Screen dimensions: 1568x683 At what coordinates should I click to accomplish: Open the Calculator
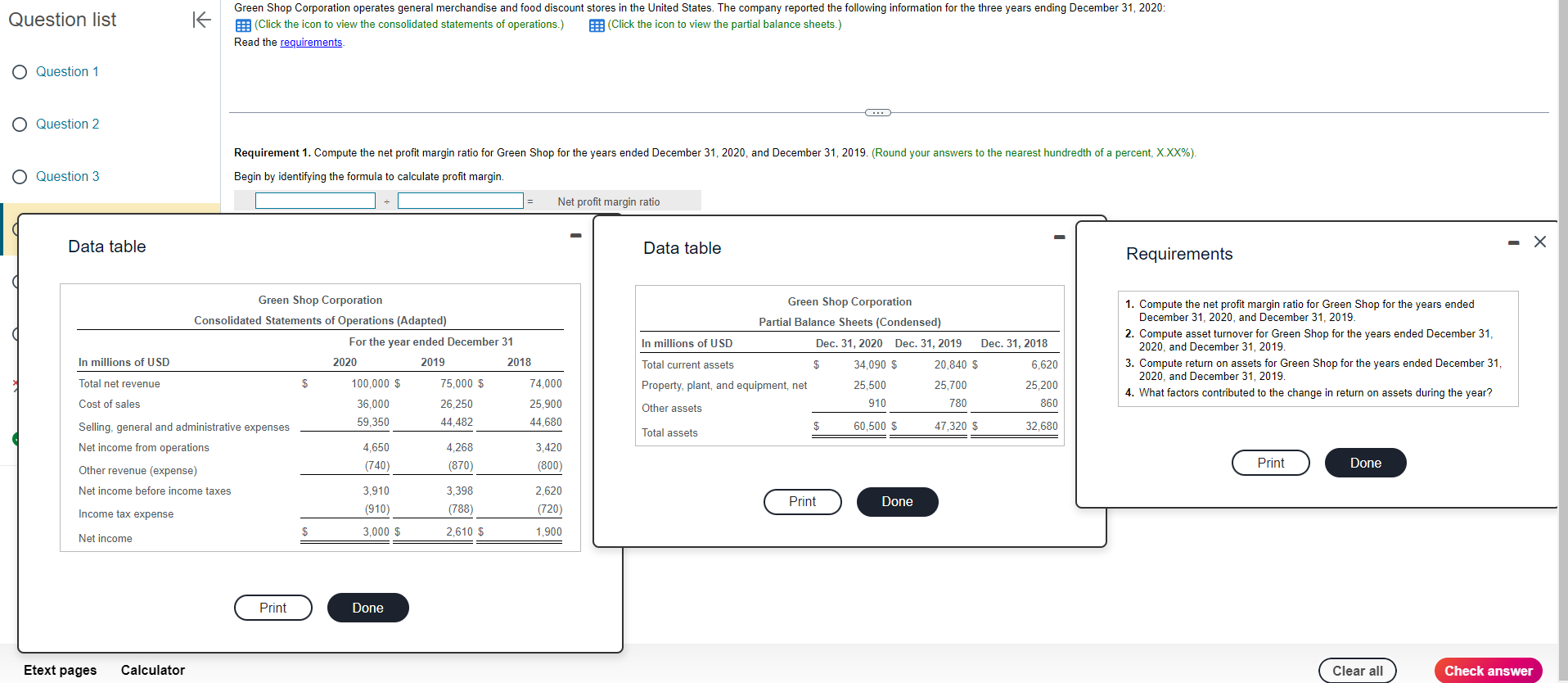pos(153,670)
